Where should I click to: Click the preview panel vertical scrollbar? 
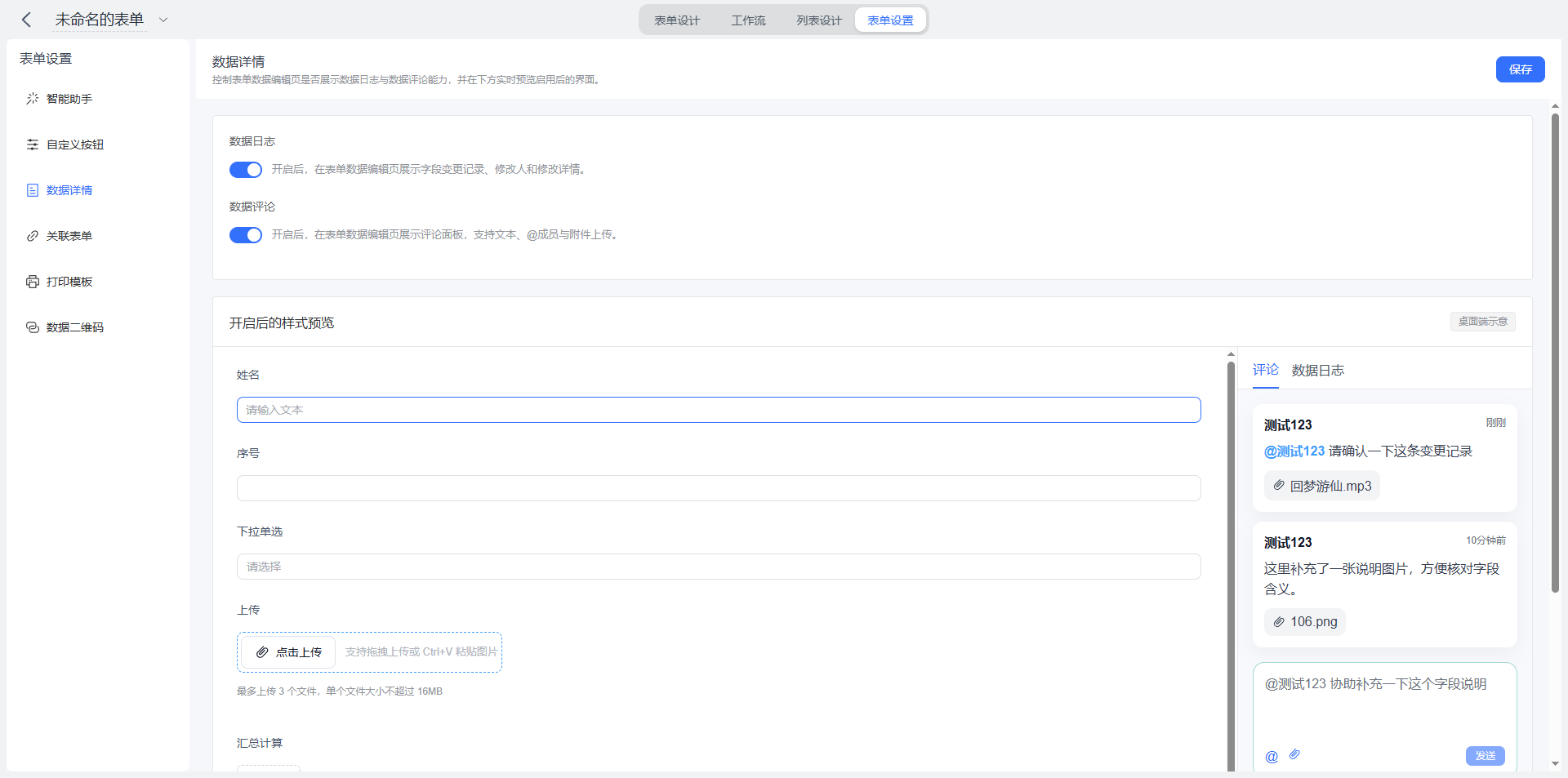(x=1231, y=563)
